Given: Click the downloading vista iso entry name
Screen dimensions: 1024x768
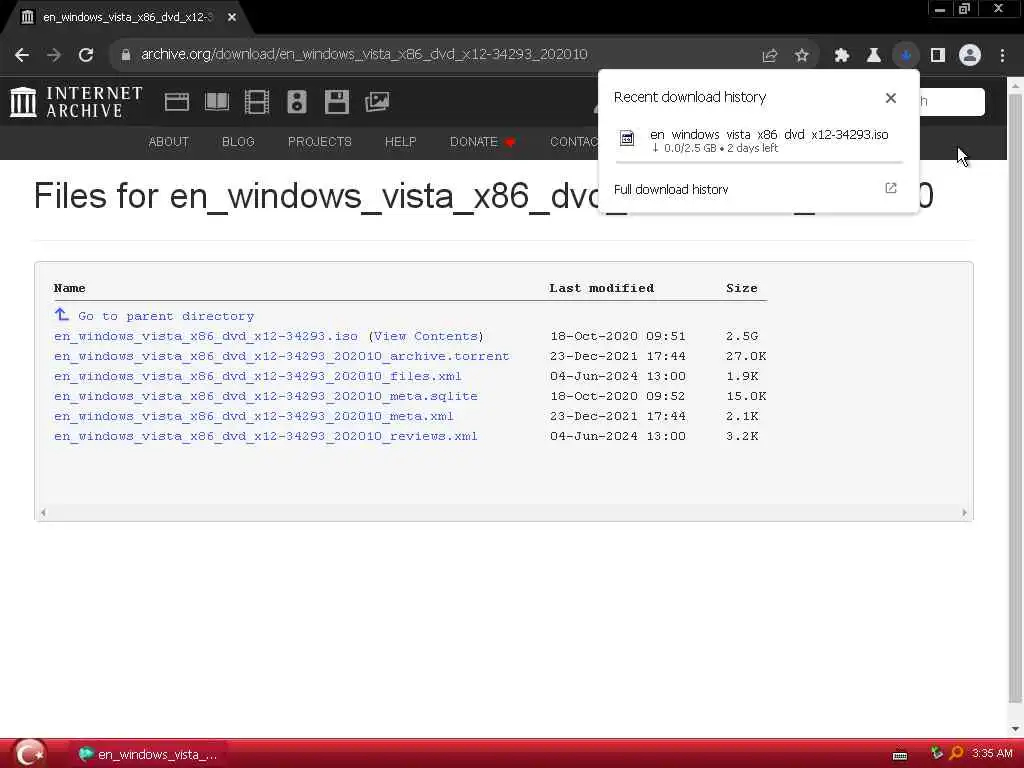Looking at the screenshot, I should coord(769,135).
